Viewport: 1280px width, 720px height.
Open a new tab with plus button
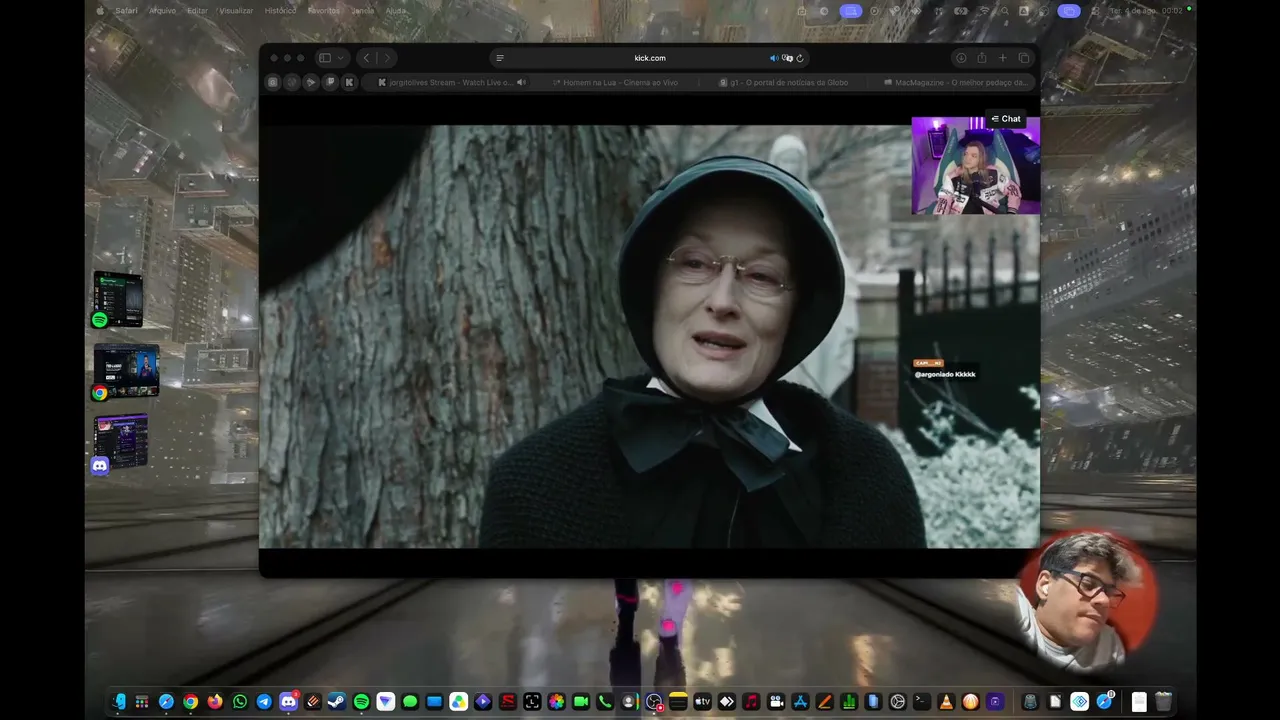(1003, 58)
